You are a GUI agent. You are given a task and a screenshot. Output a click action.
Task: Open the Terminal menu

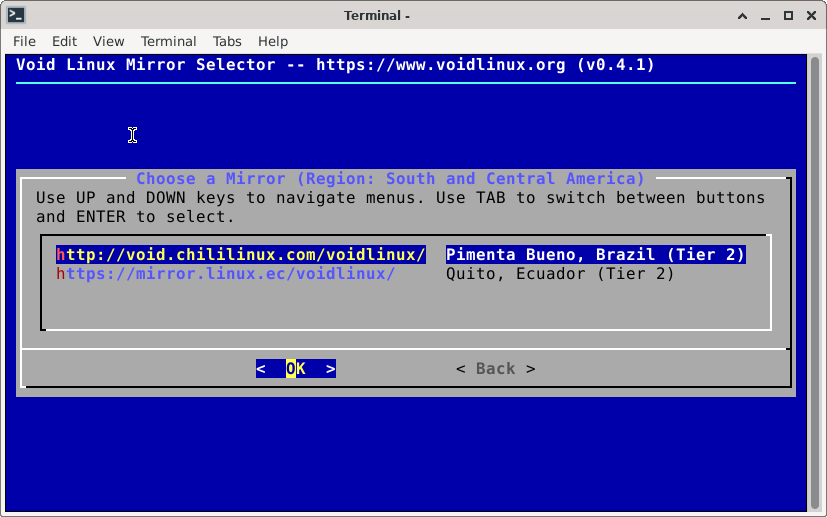168,41
